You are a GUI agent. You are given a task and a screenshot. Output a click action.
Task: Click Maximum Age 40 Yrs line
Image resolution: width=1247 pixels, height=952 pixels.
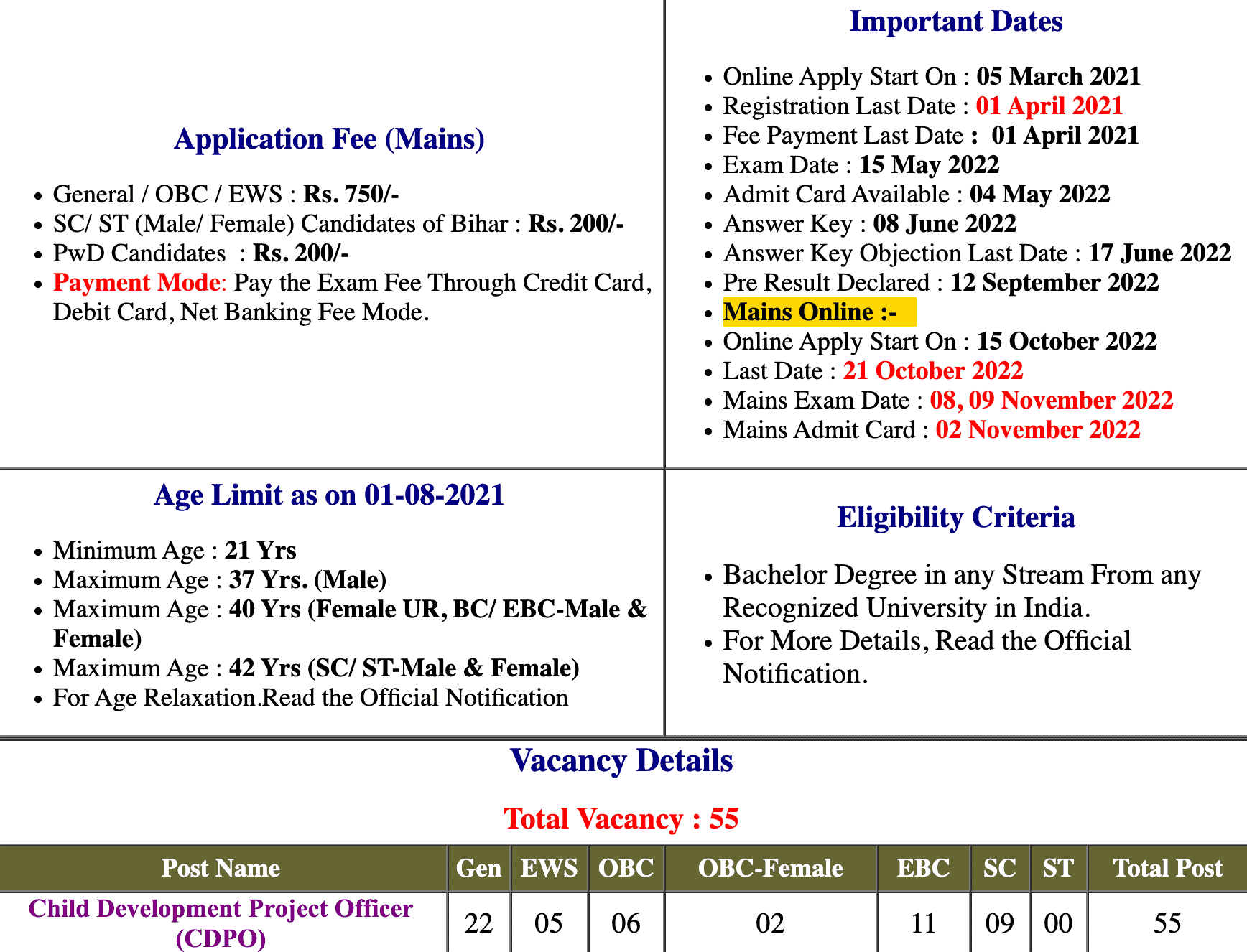[x=351, y=624]
